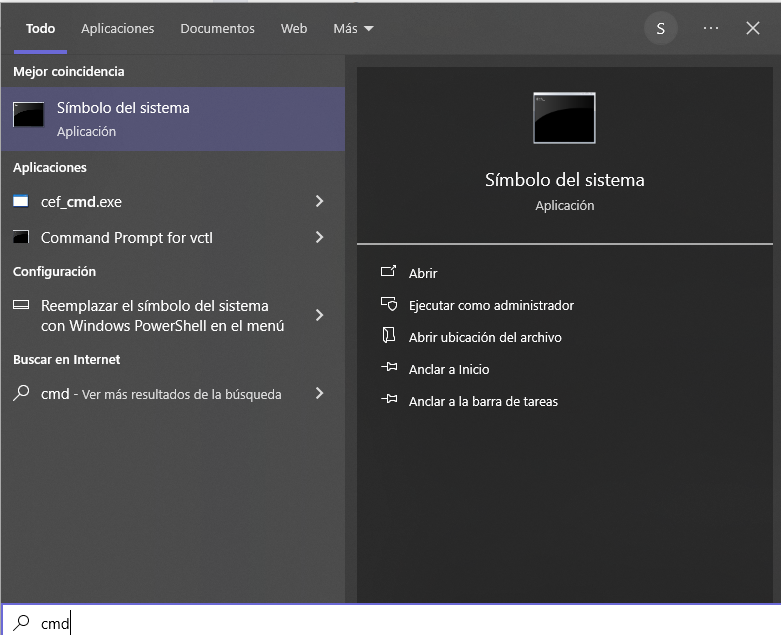Choose Ejecutar como administrador
Viewport: 781px width, 635px height.
pos(491,305)
